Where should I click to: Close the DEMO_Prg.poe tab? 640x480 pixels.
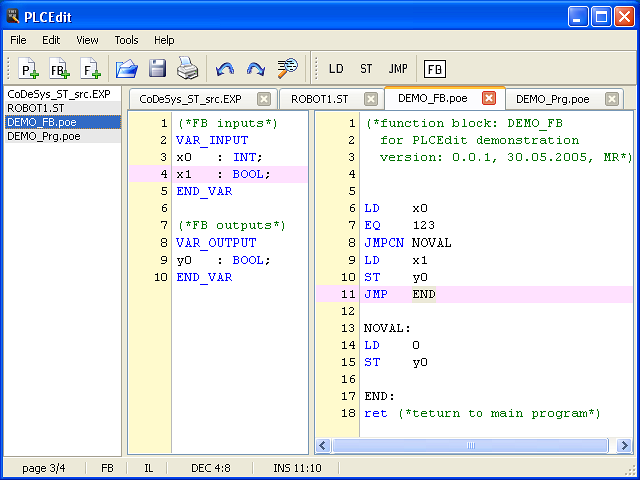(611, 99)
